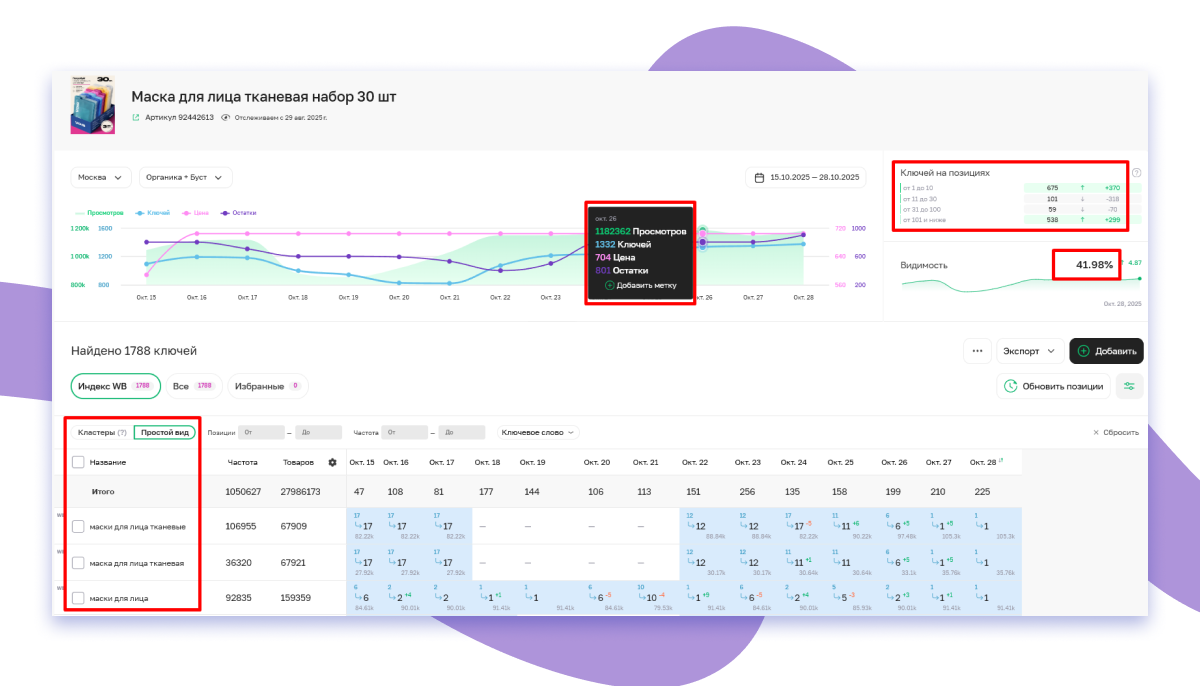Viewport: 1200px width, 686px height.
Task: Switch to the Избранные tab
Action: [x=268, y=386]
